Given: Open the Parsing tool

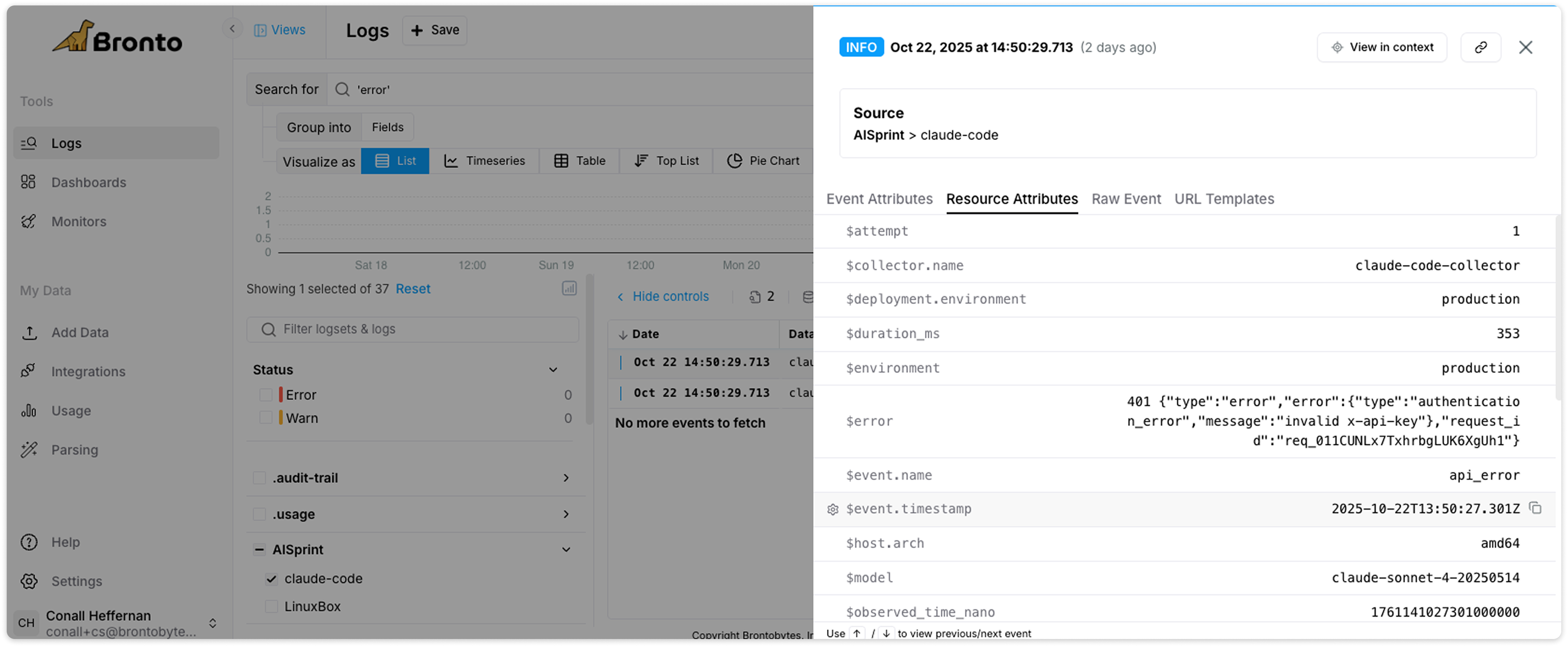Looking at the screenshot, I should tap(74, 450).
